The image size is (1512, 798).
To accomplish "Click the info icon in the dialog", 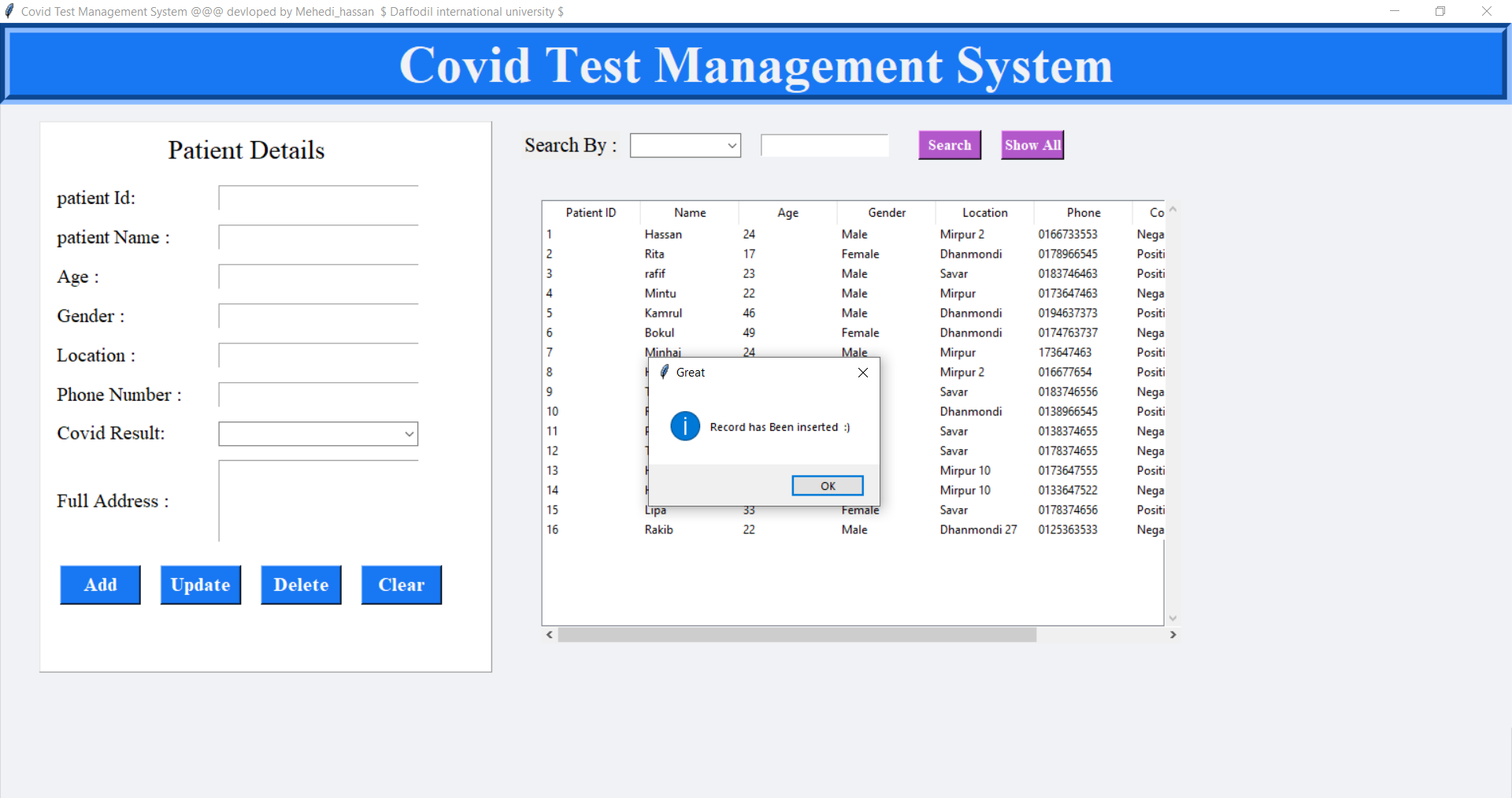I will pyautogui.click(x=684, y=426).
